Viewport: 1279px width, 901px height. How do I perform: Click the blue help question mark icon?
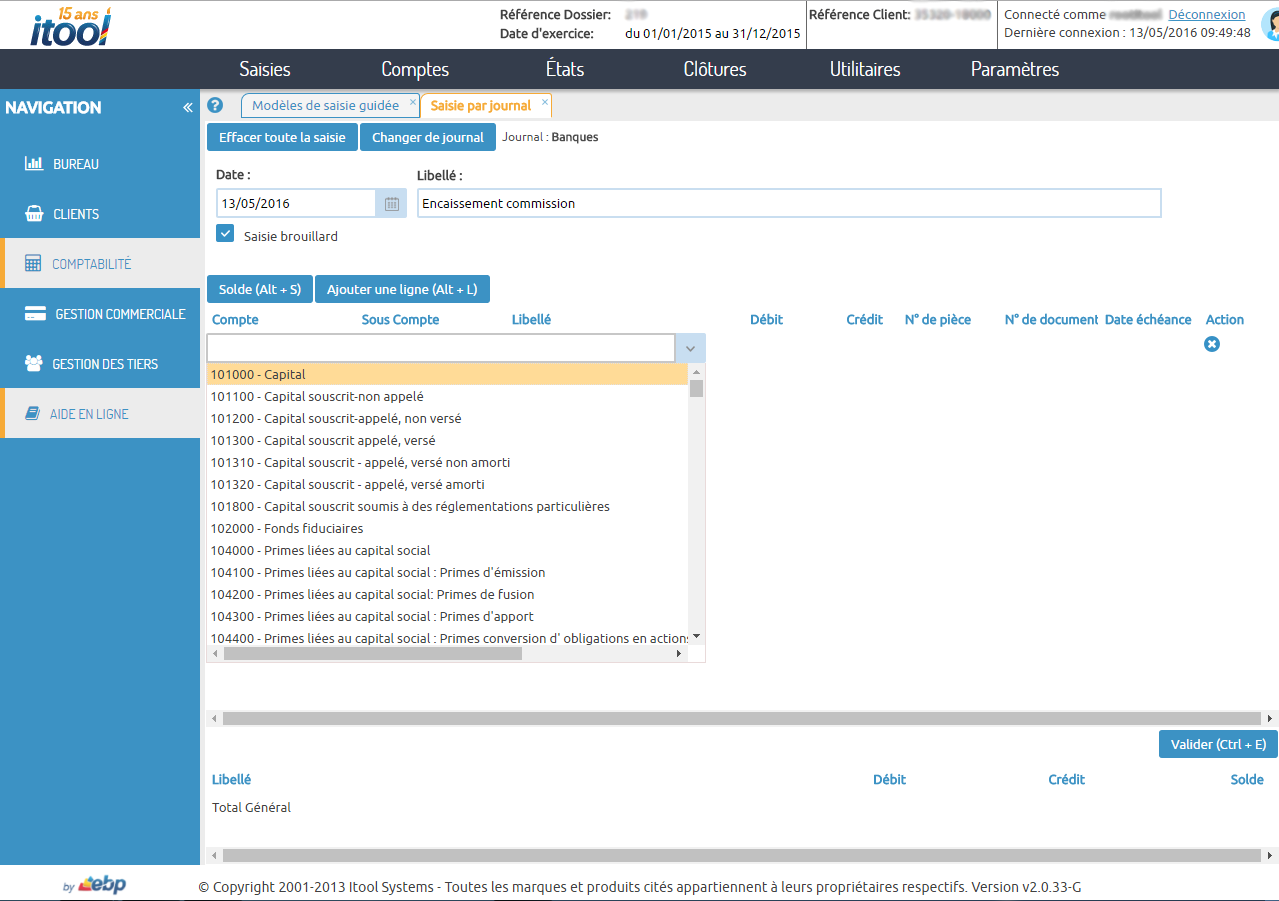215,105
